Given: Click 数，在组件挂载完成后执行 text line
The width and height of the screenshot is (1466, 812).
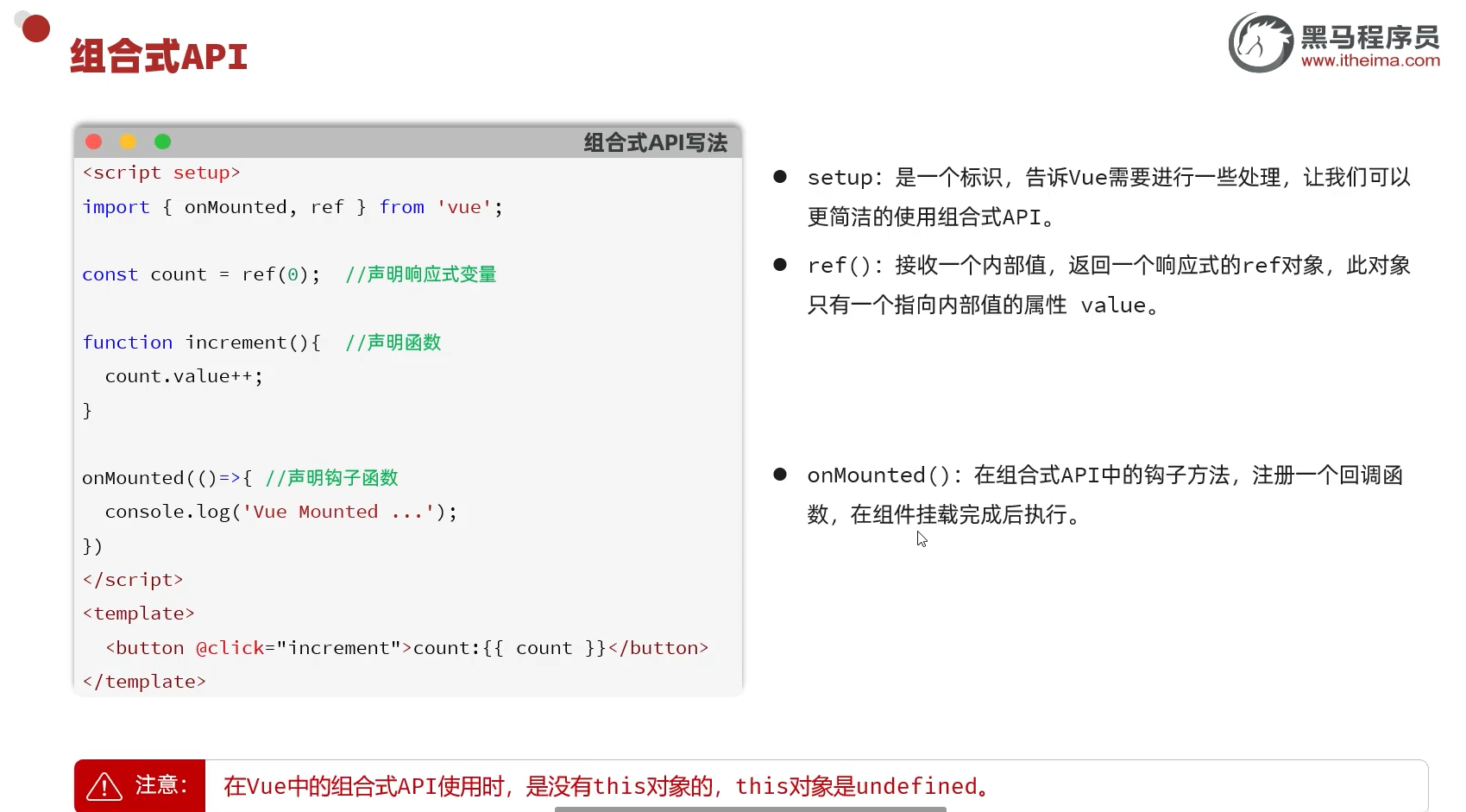Looking at the screenshot, I should point(945,515).
